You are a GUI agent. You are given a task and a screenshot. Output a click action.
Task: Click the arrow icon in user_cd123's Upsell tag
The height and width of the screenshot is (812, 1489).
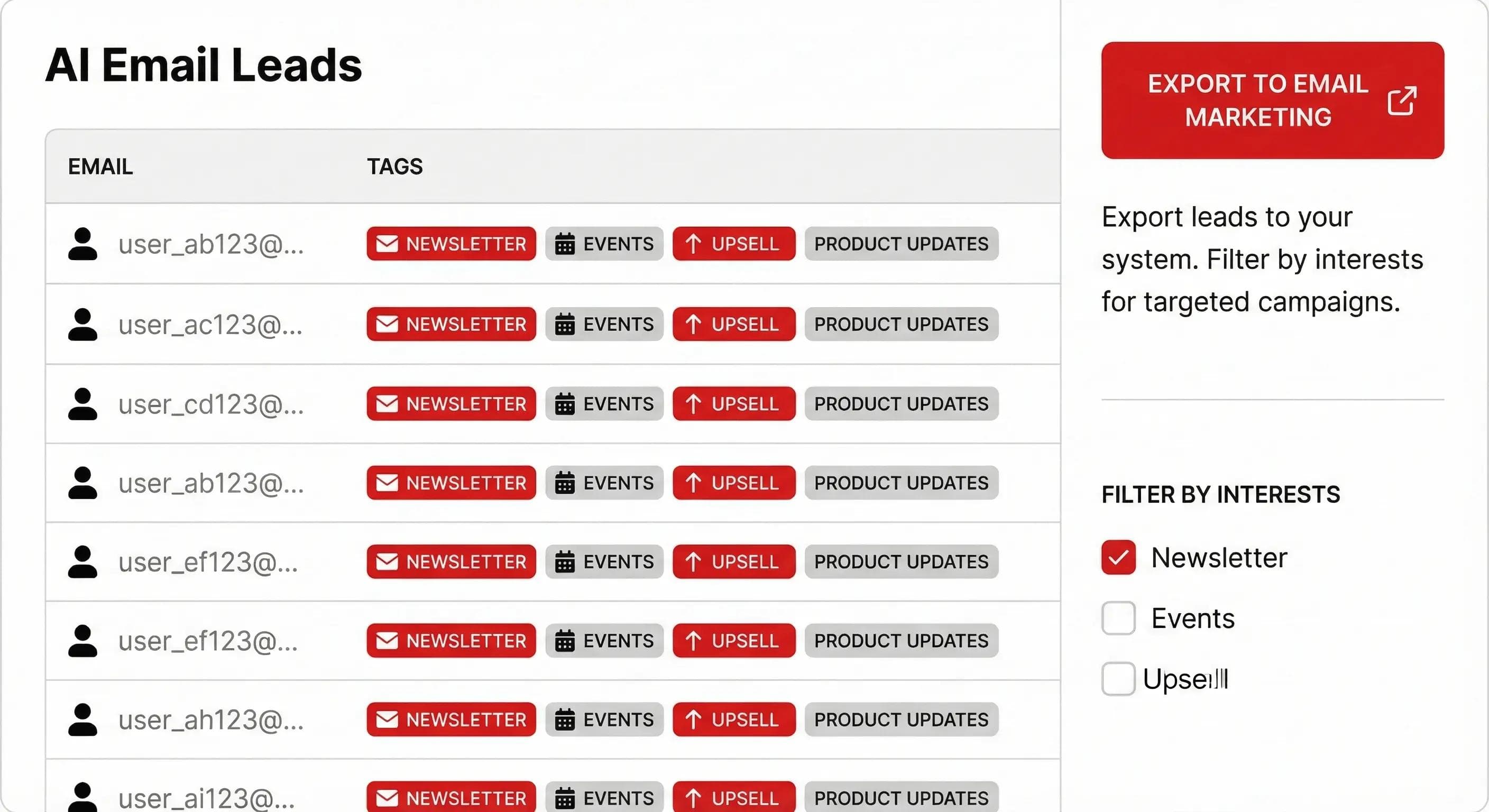click(x=694, y=403)
